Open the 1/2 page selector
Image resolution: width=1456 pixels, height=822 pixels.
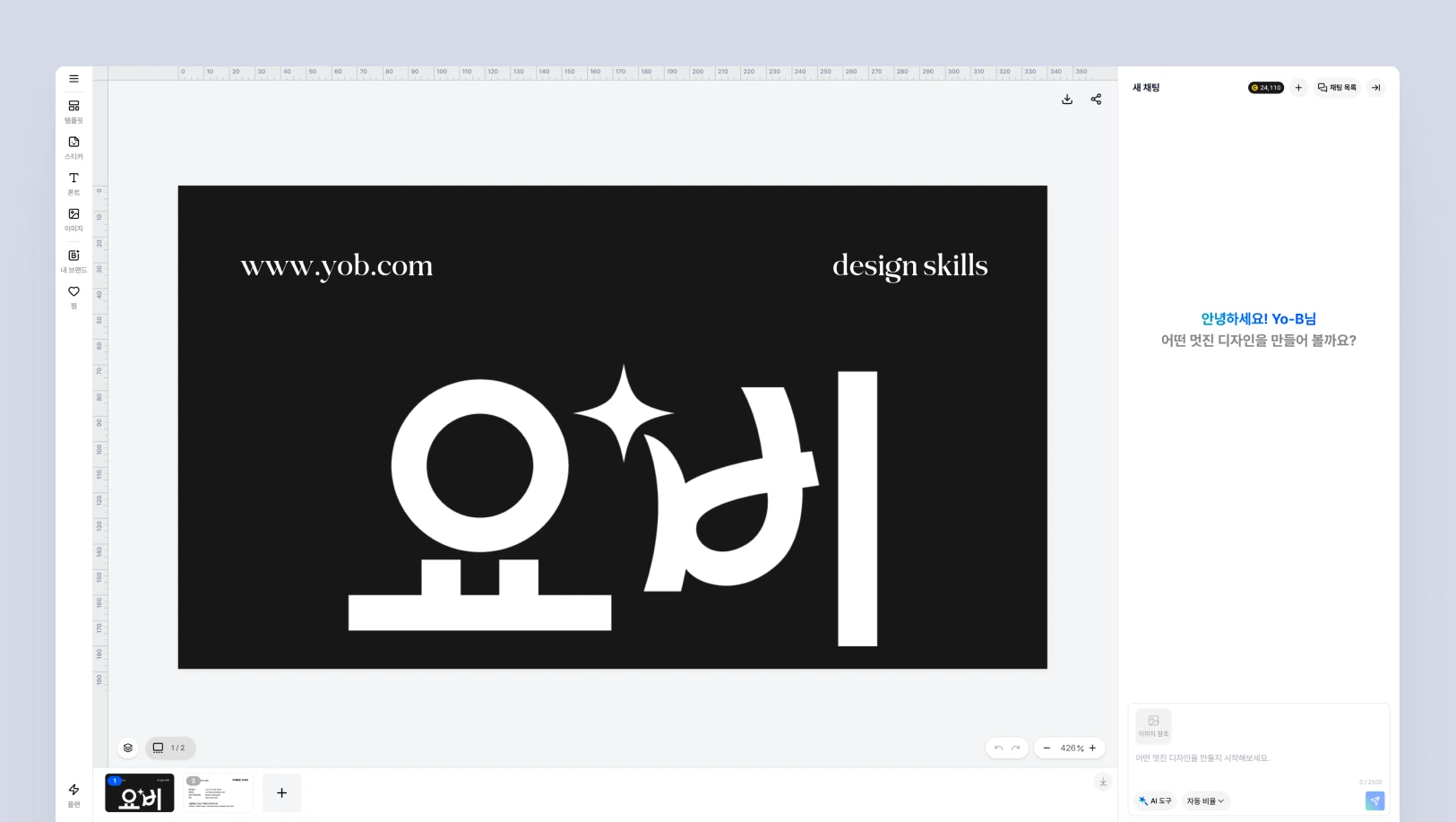click(x=170, y=748)
